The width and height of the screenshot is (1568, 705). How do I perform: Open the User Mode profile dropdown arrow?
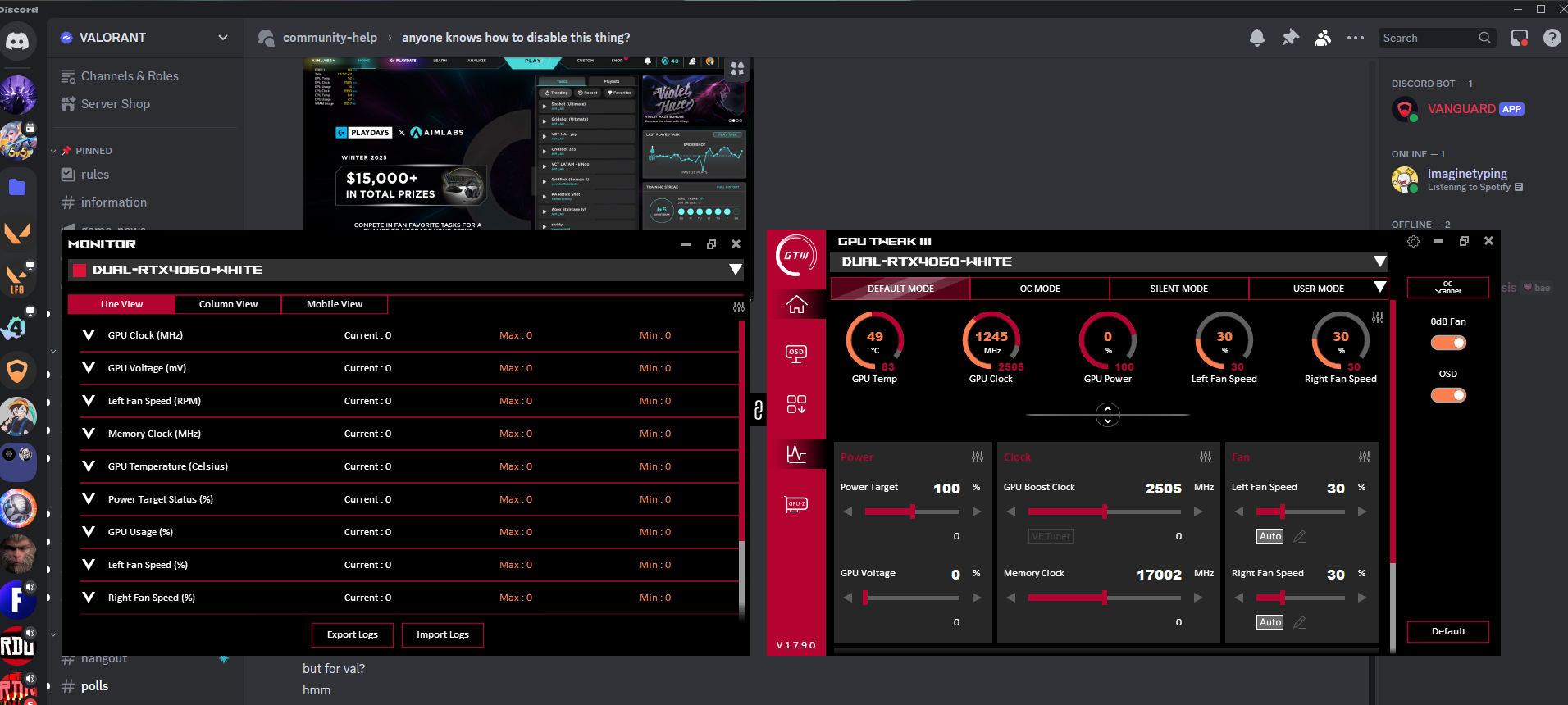pyautogui.click(x=1380, y=288)
